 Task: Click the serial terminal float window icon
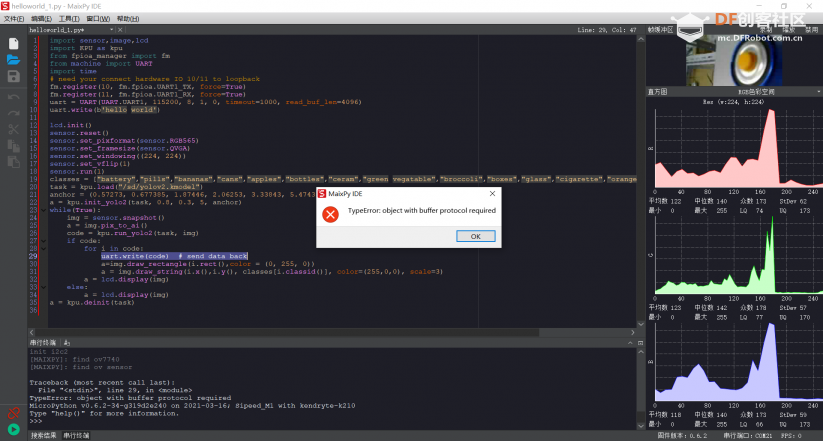(640, 343)
